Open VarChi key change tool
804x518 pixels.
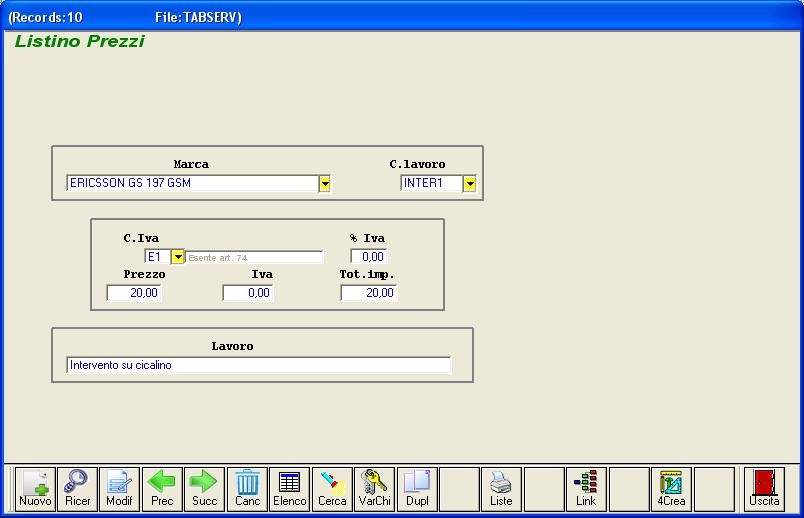coord(374,489)
